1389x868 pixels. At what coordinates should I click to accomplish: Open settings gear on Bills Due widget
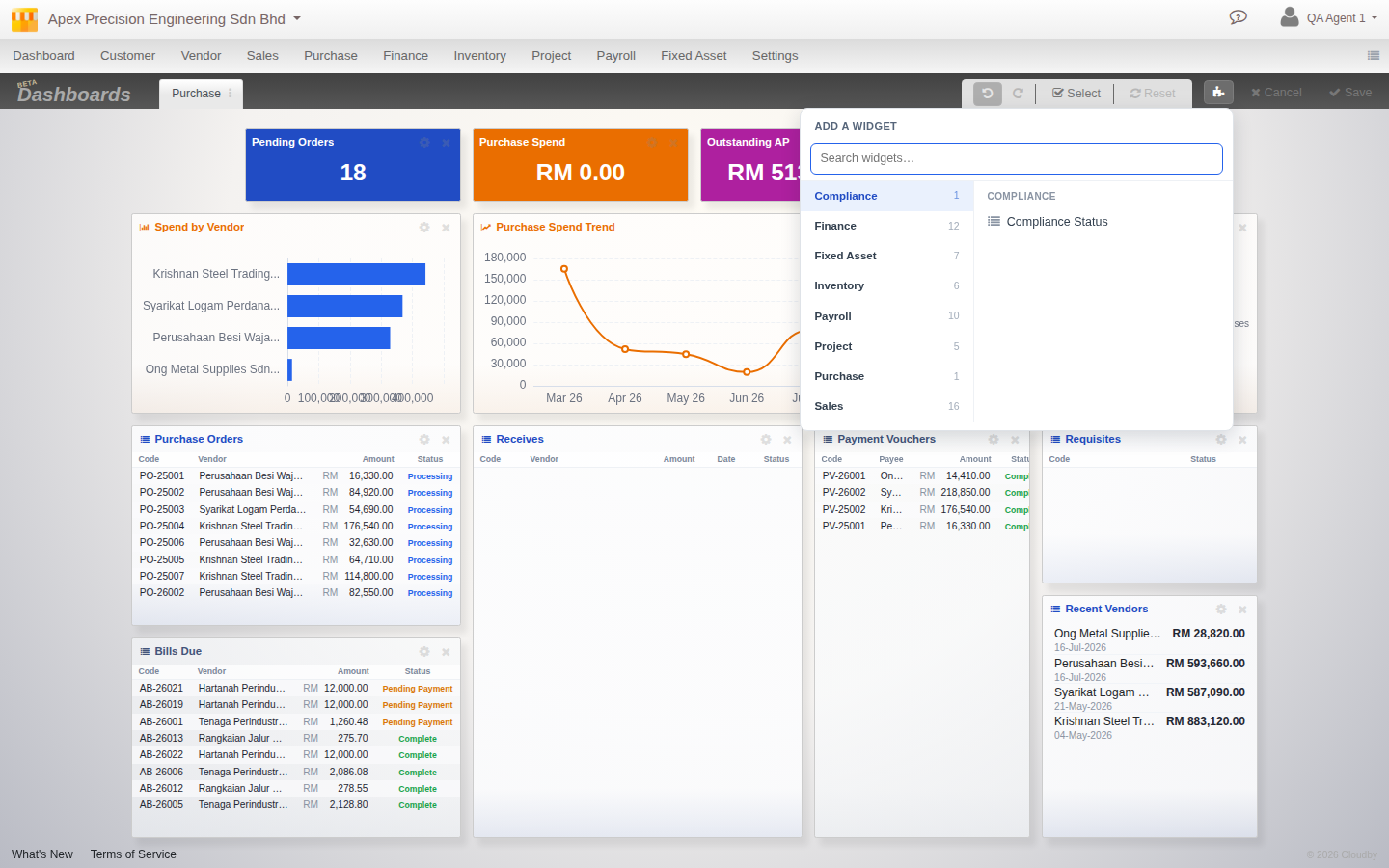[x=424, y=652]
